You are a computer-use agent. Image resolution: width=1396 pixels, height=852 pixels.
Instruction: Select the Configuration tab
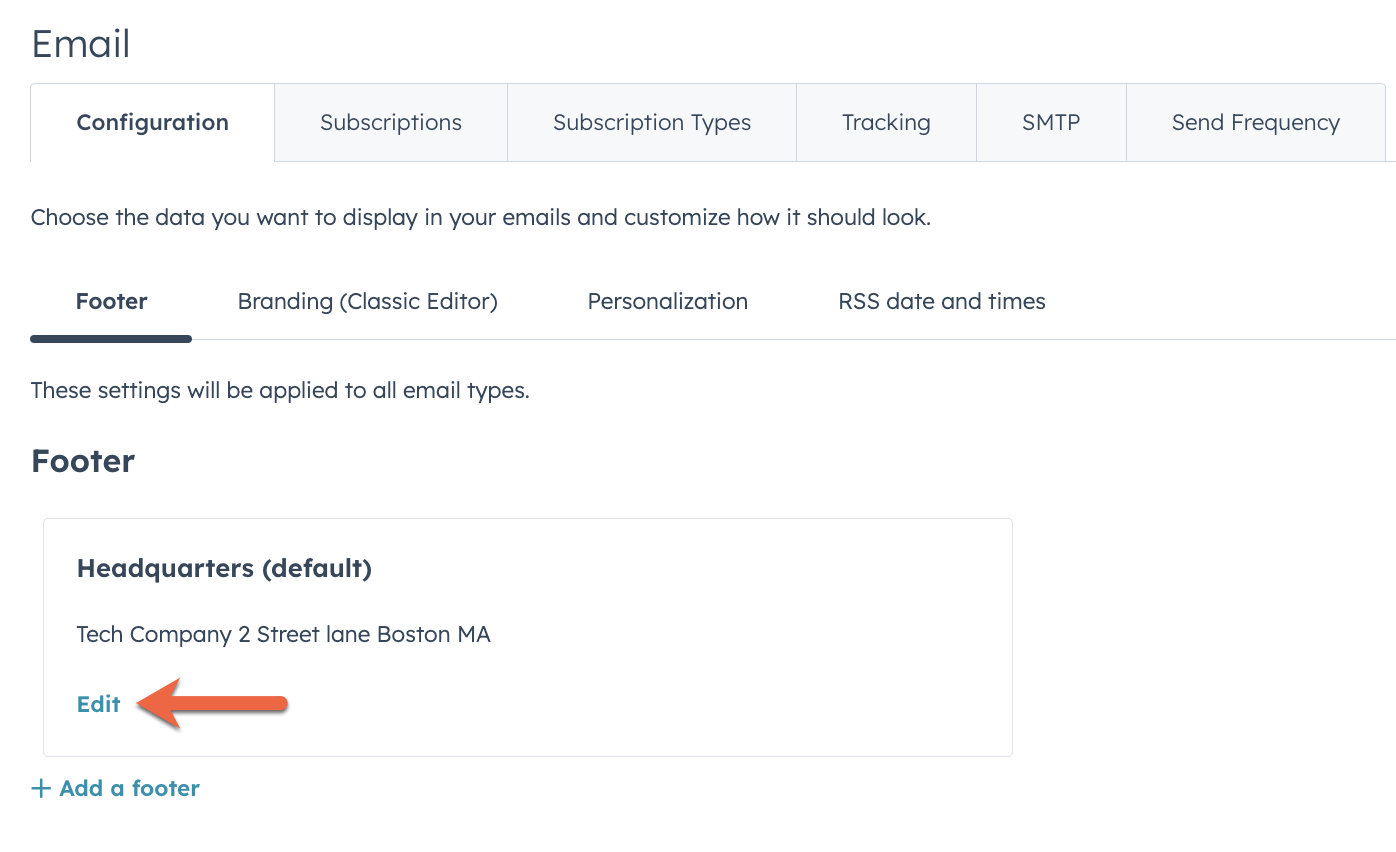[x=152, y=122]
